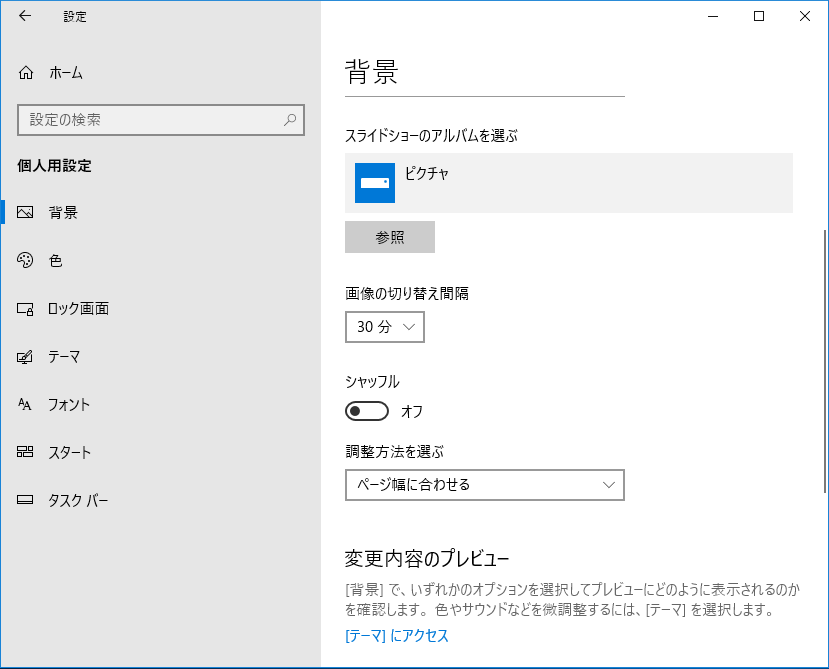Open the 調整方法を選ぶ dropdown
Image resolution: width=829 pixels, height=669 pixels.
[x=484, y=485]
